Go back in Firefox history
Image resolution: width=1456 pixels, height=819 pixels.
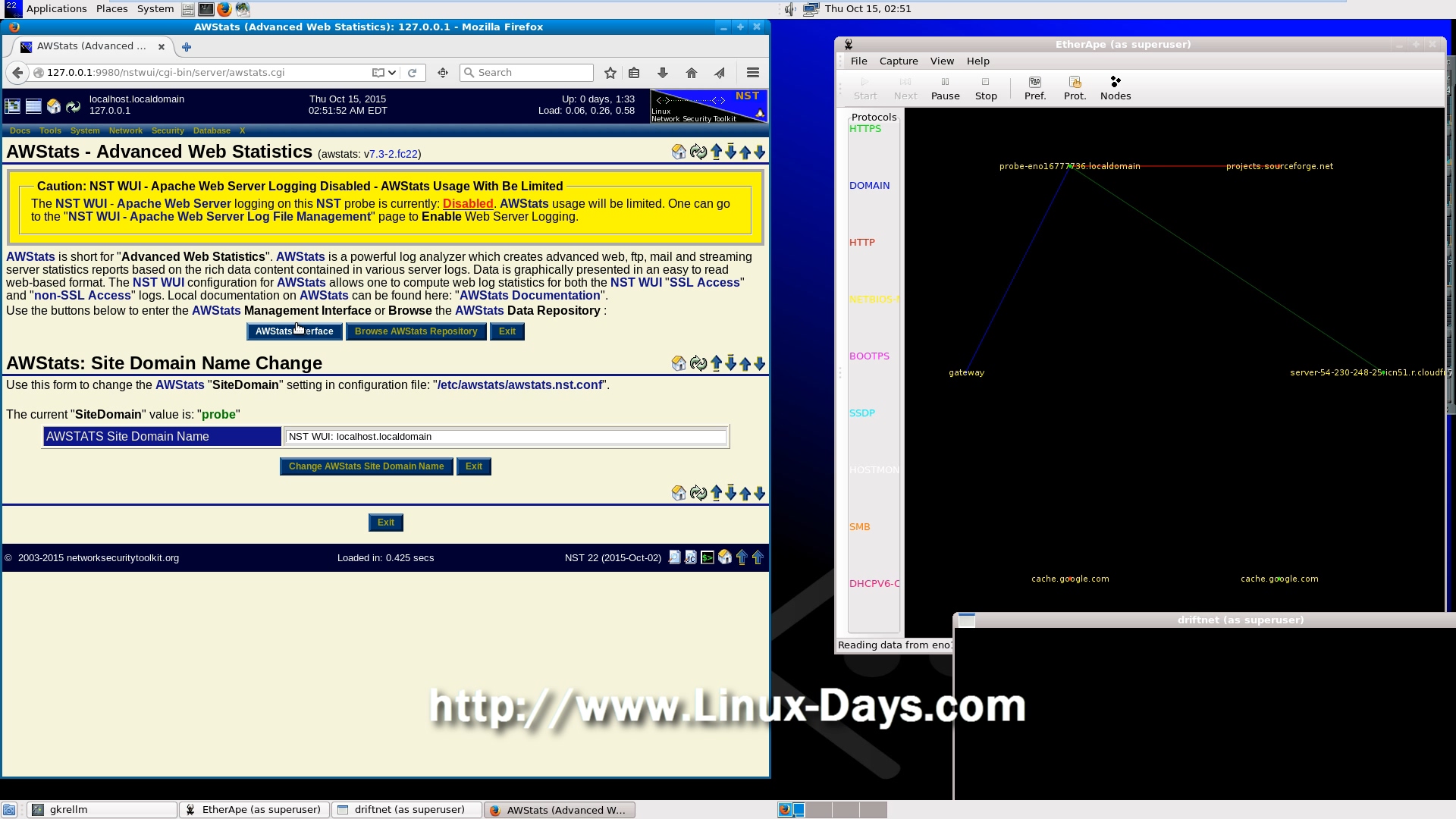(x=17, y=73)
